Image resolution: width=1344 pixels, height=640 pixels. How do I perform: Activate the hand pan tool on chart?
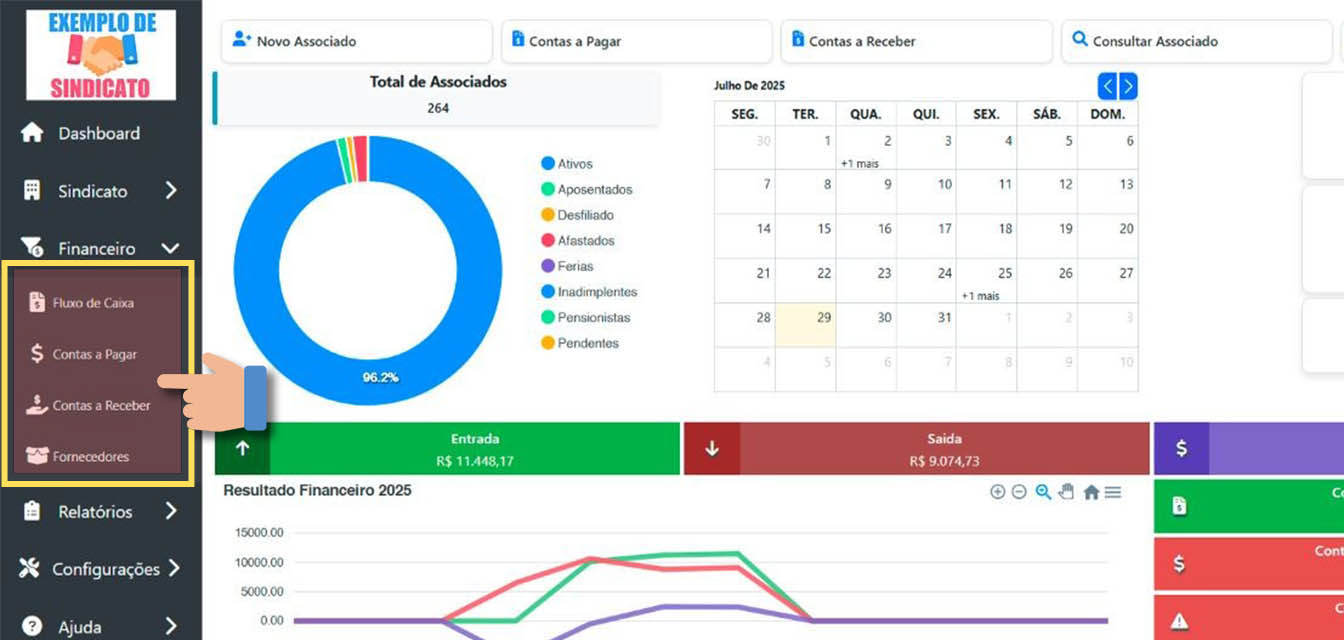click(1066, 492)
